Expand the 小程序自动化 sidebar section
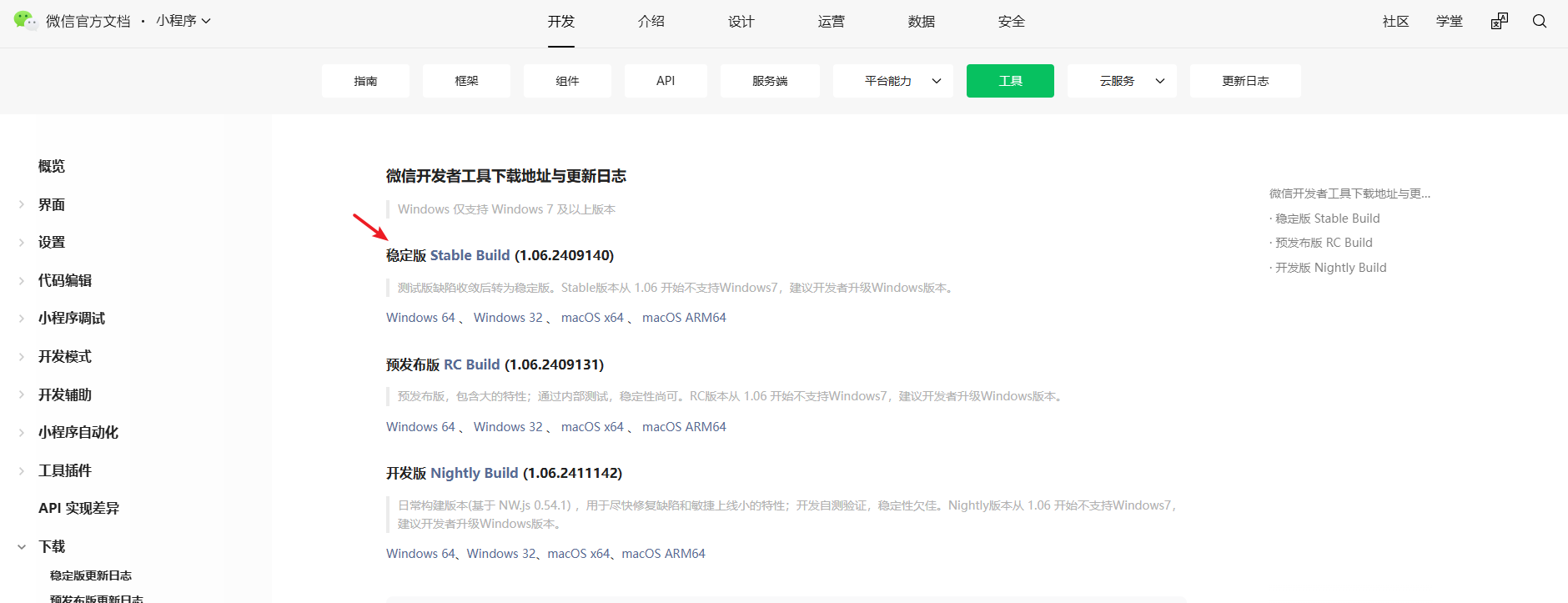Viewport: 1568px width, 603px height. pyautogui.click(x=22, y=433)
